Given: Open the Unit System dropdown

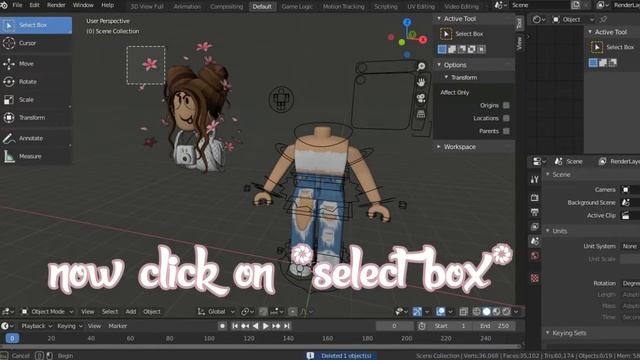Looking at the screenshot, I should click(x=630, y=247).
